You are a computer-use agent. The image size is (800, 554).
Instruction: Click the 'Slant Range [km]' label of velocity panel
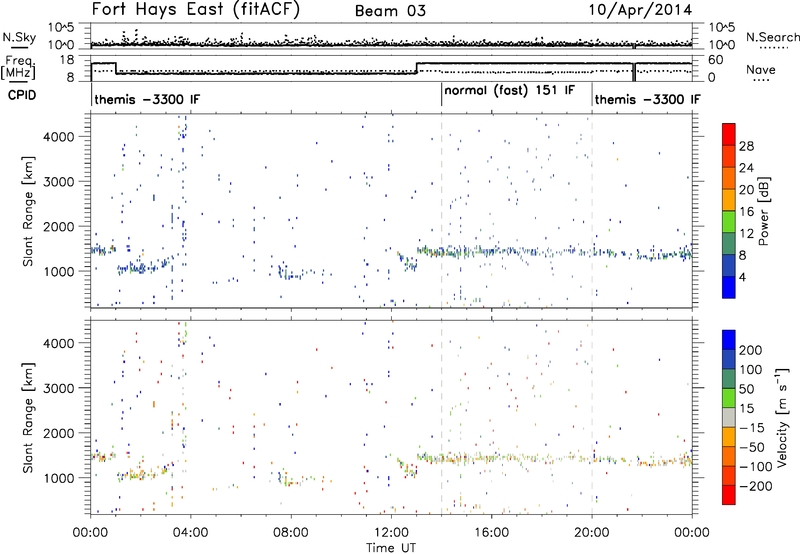pos(28,418)
